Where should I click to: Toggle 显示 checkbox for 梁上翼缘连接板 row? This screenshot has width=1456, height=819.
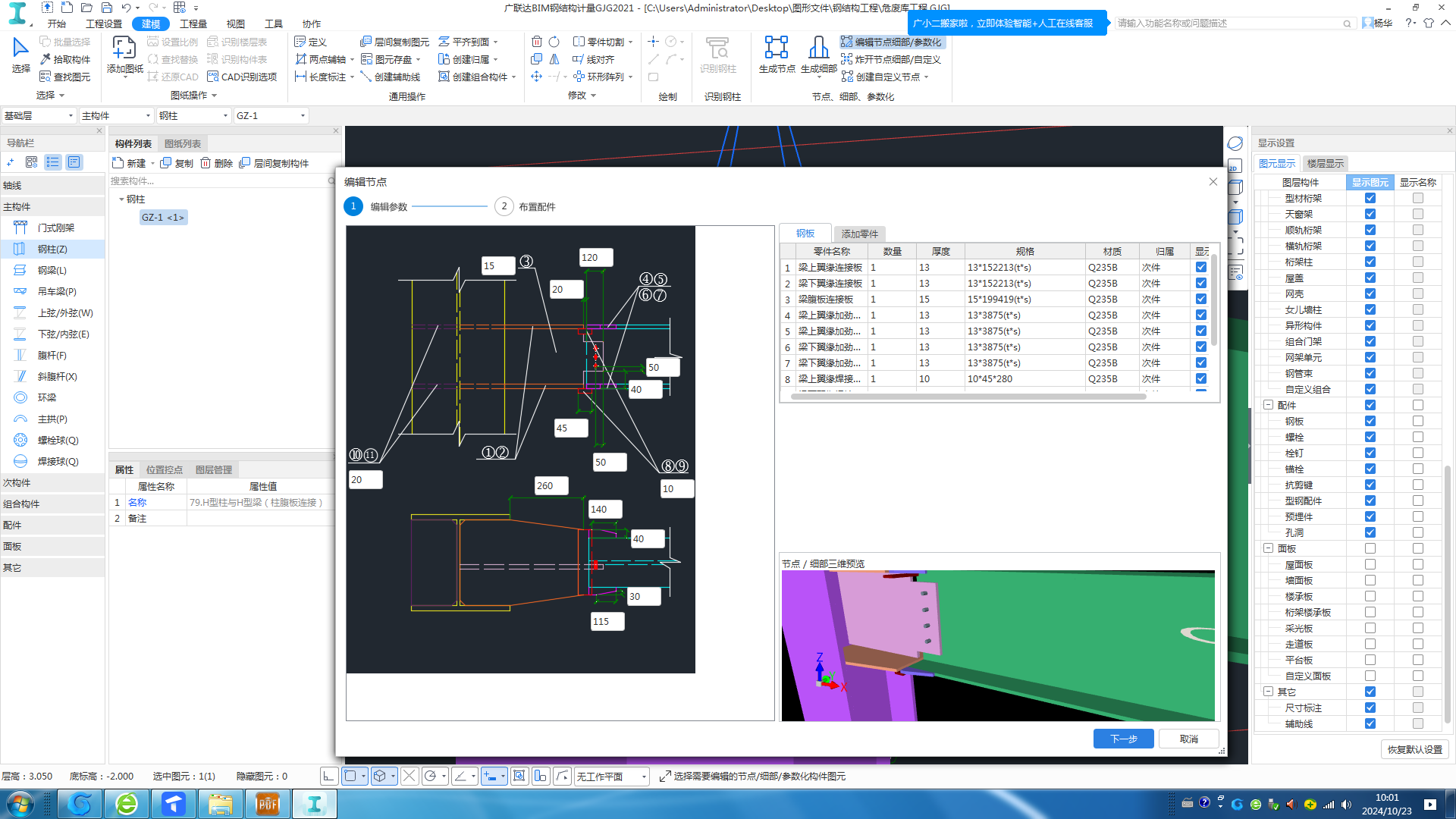point(1201,267)
